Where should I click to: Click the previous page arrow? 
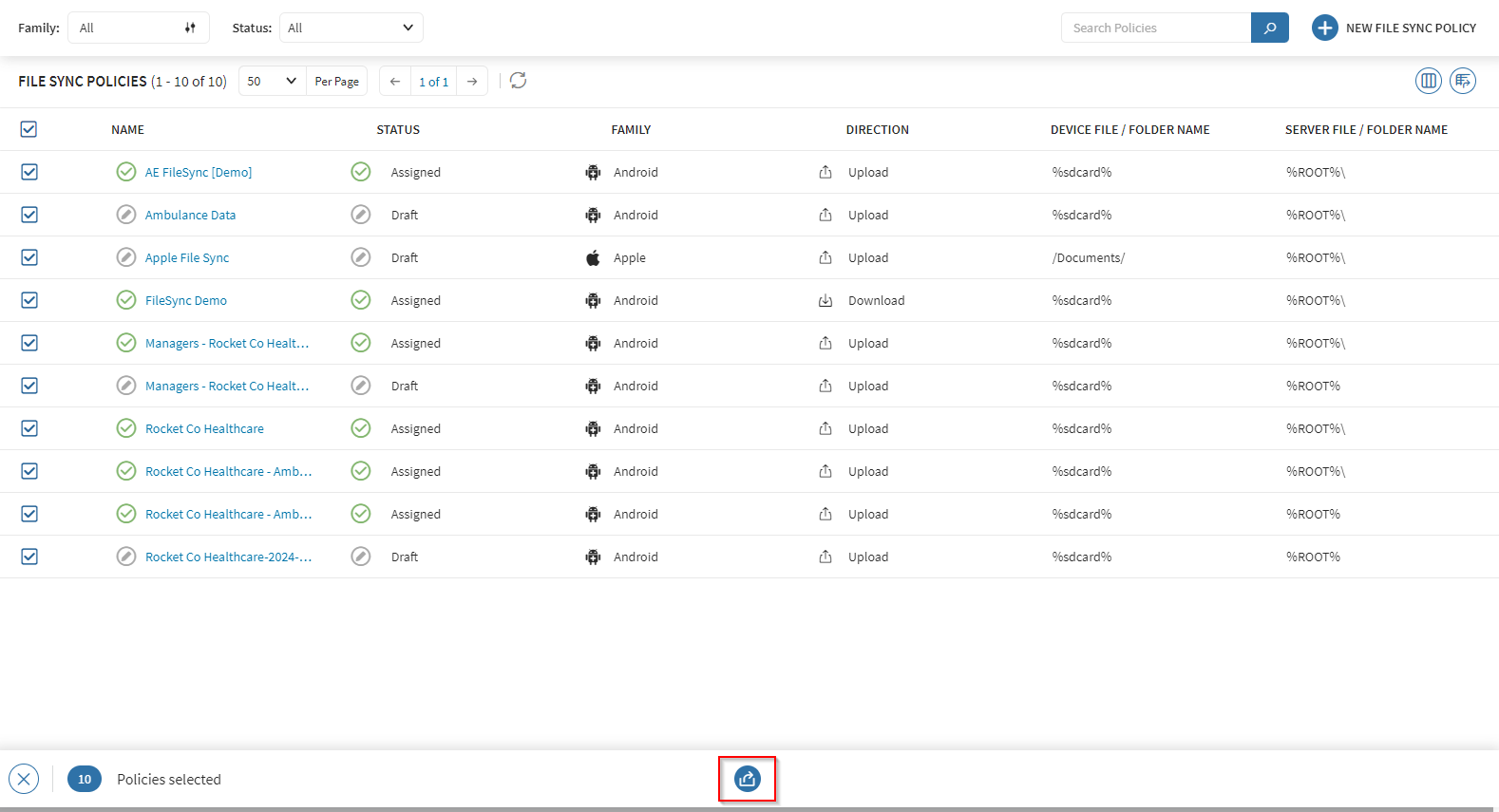click(x=395, y=82)
